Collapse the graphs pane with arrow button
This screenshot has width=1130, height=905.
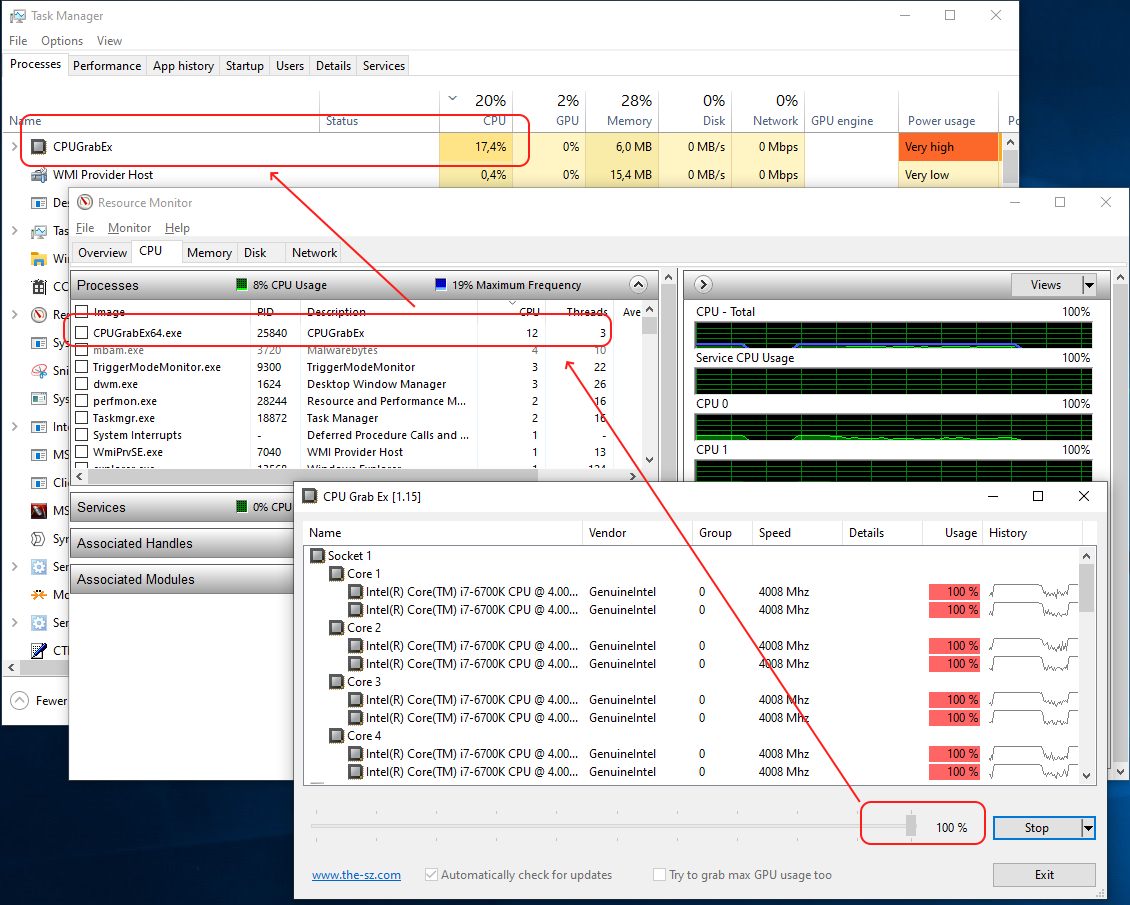tap(703, 285)
